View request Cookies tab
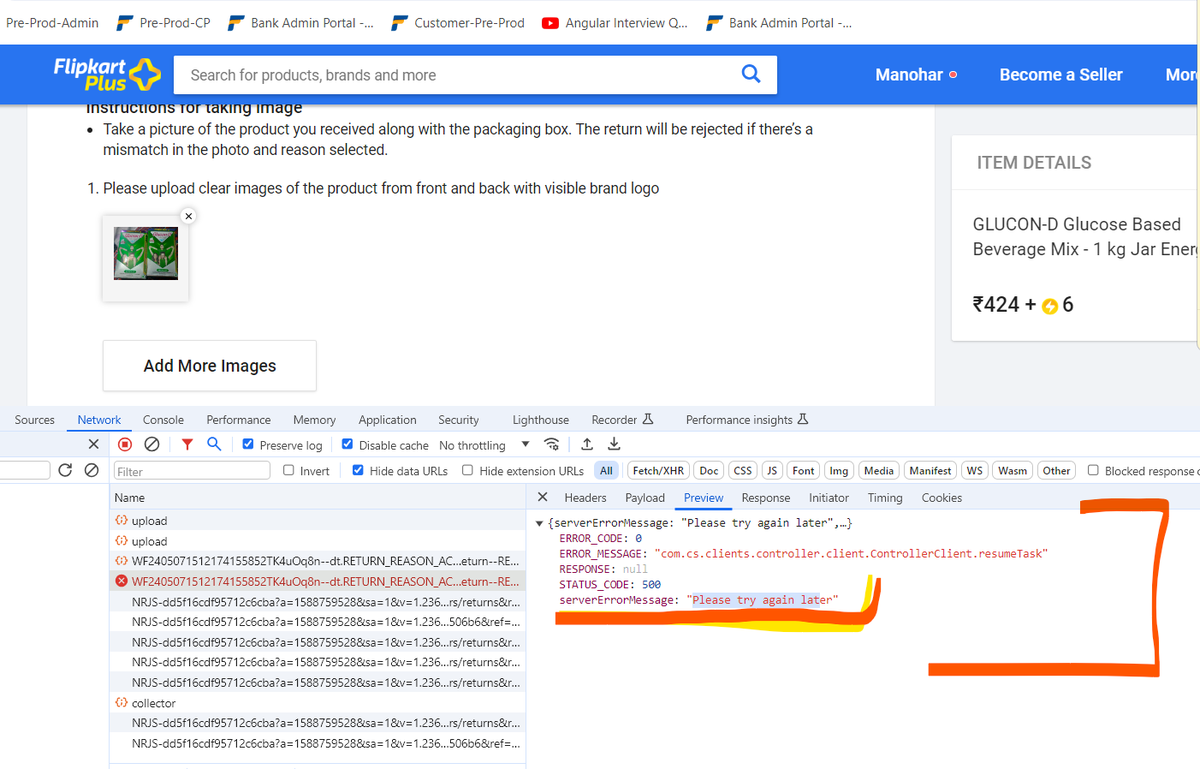The width and height of the screenshot is (1200, 769). [942, 497]
